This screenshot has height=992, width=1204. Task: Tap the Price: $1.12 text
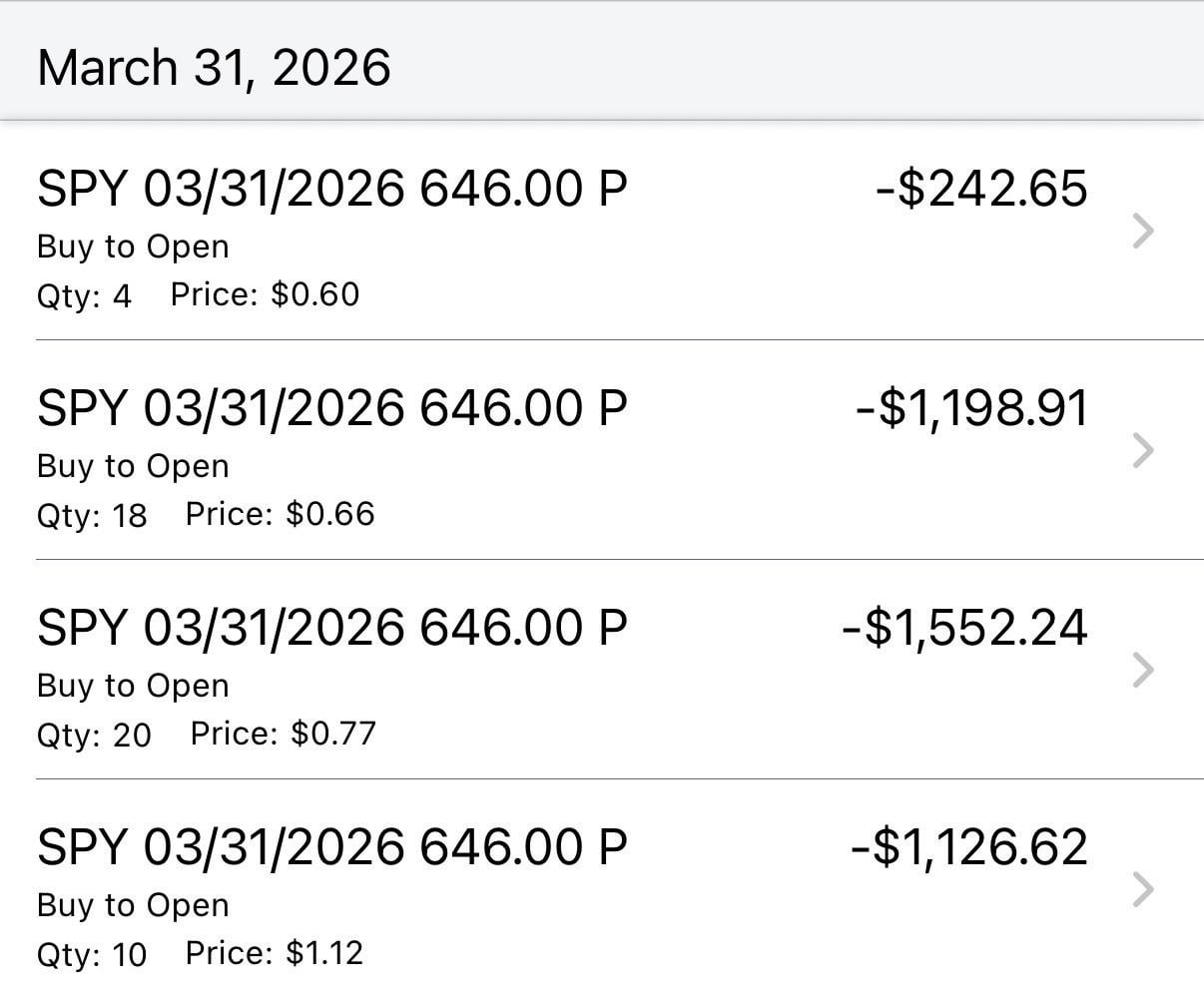click(275, 953)
